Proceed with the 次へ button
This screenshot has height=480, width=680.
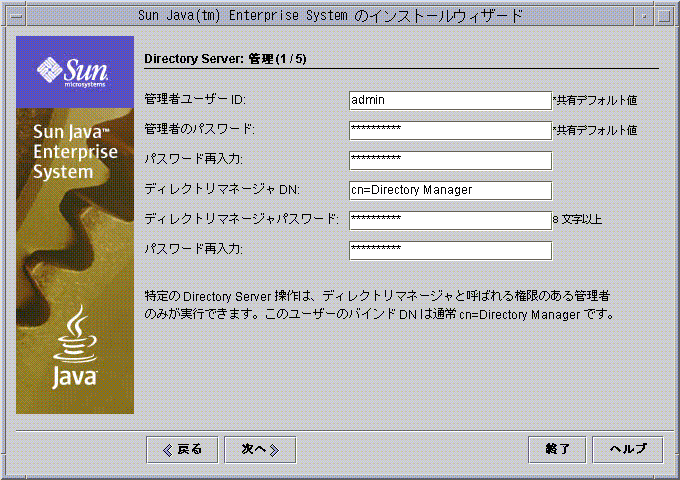pos(260,450)
